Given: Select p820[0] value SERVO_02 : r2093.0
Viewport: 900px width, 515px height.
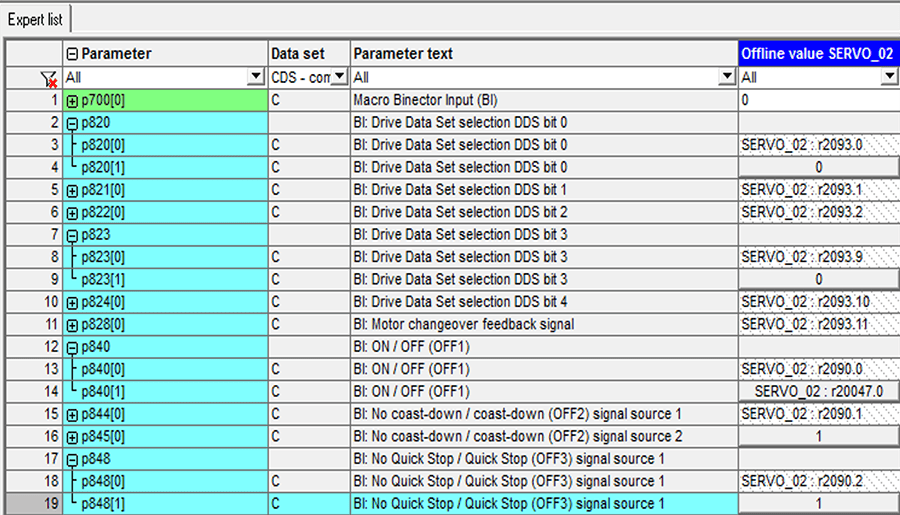Looking at the screenshot, I should pos(819,145).
